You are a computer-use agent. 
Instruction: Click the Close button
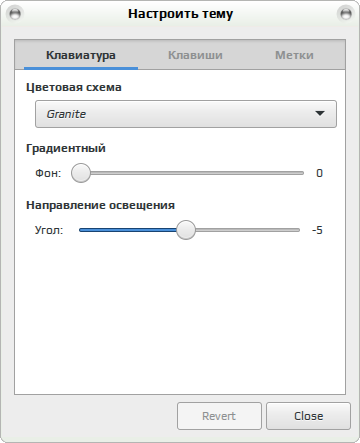308,416
